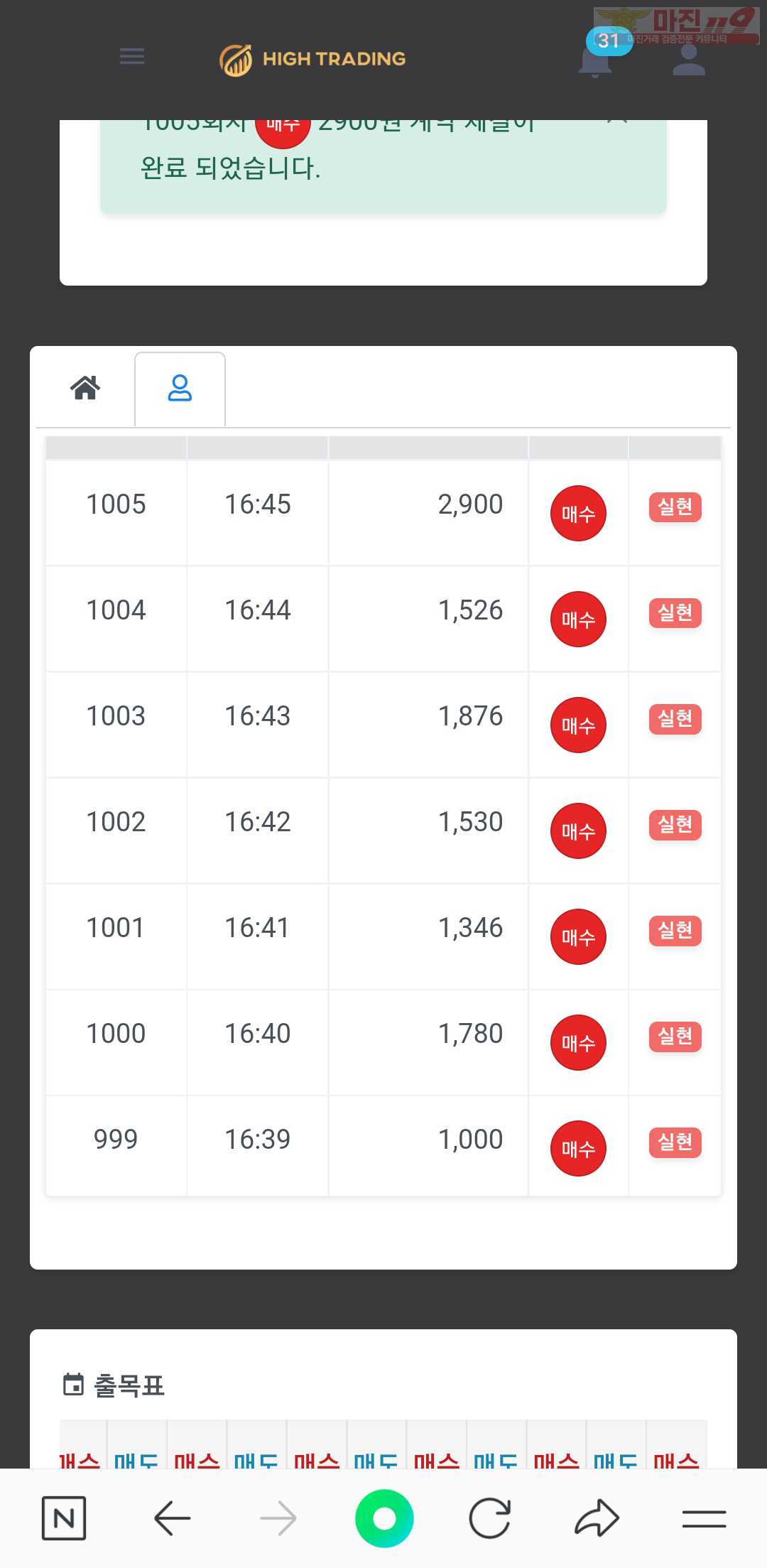Click the 실현 label for round 1004
This screenshot has width=767, height=1568.
[x=675, y=612]
